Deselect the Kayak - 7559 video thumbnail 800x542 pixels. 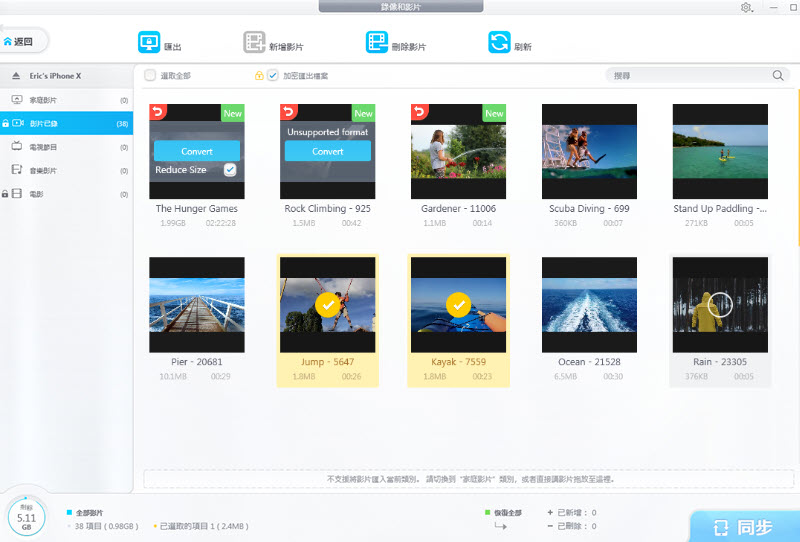click(458, 304)
